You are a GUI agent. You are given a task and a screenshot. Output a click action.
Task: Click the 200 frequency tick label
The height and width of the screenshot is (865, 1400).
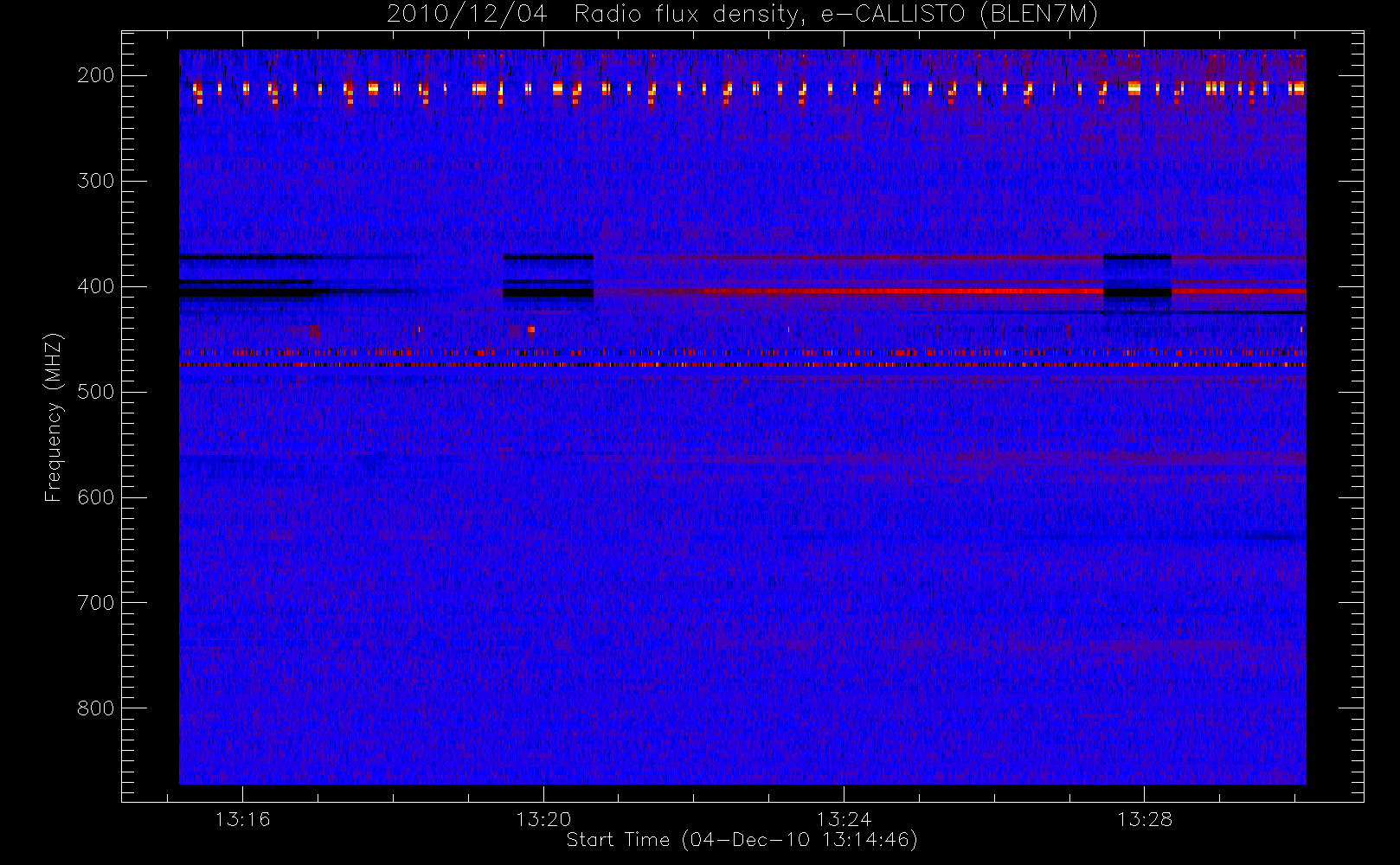click(96, 75)
